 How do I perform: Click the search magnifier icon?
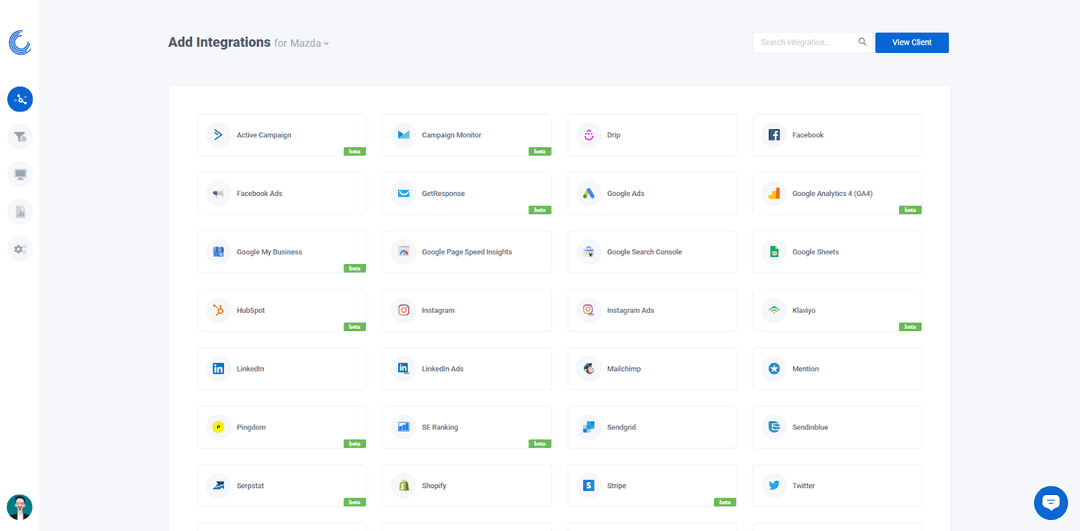point(862,42)
